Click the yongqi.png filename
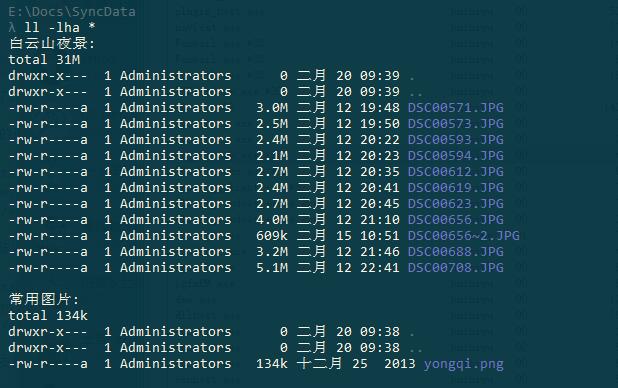This screenshot has height=388, width=618. tap(464, 364)
